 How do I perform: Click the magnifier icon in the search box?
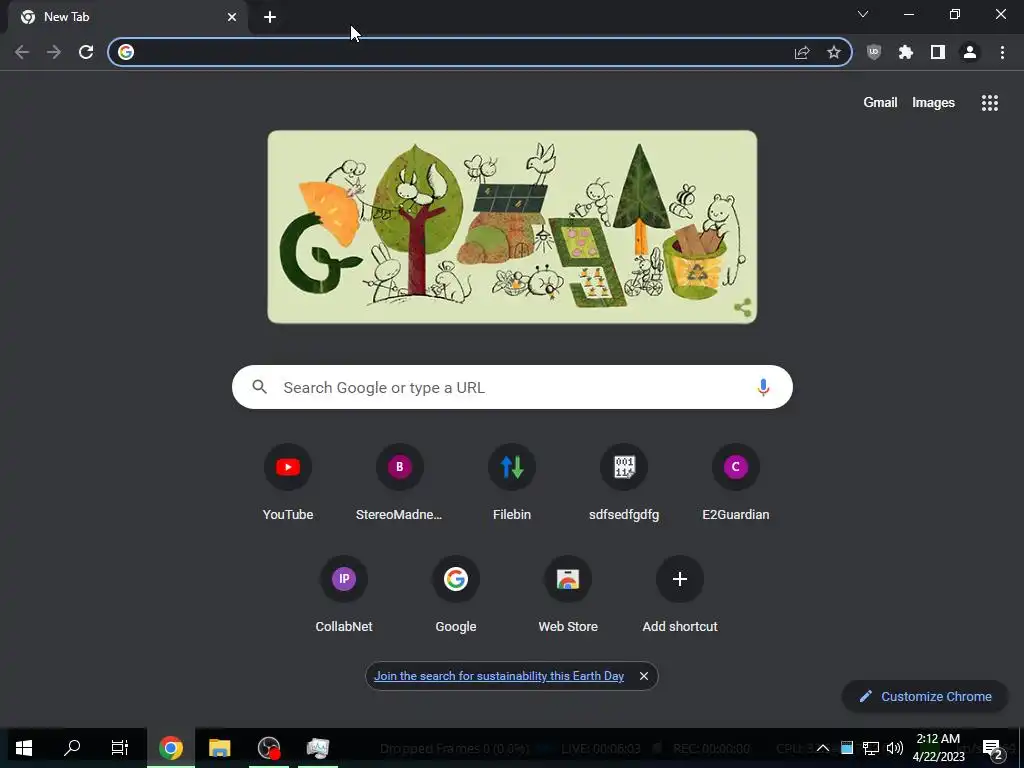tap(260, 387)
